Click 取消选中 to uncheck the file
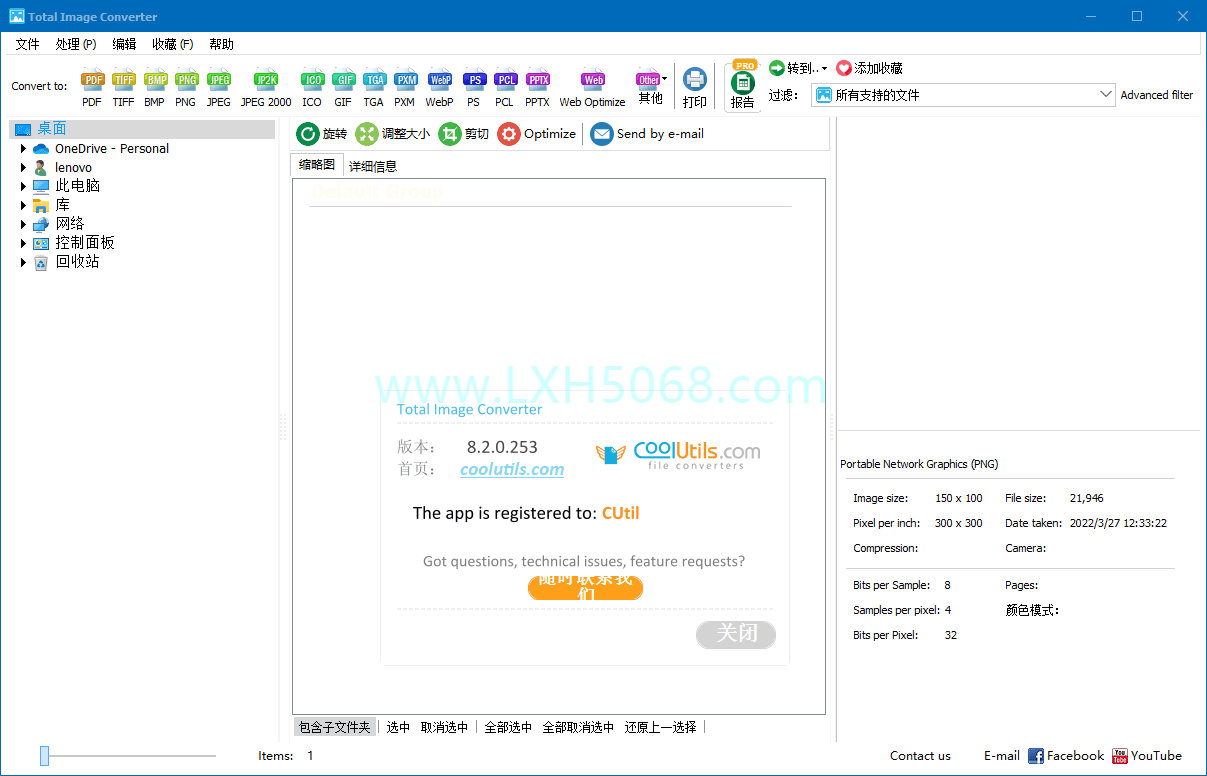The height and width of the screenshot is (776, 1207). (x=444, y=727)
